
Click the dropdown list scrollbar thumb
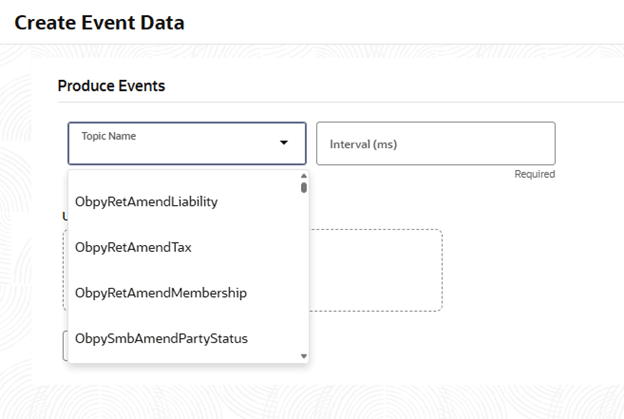tap(304, 187)
